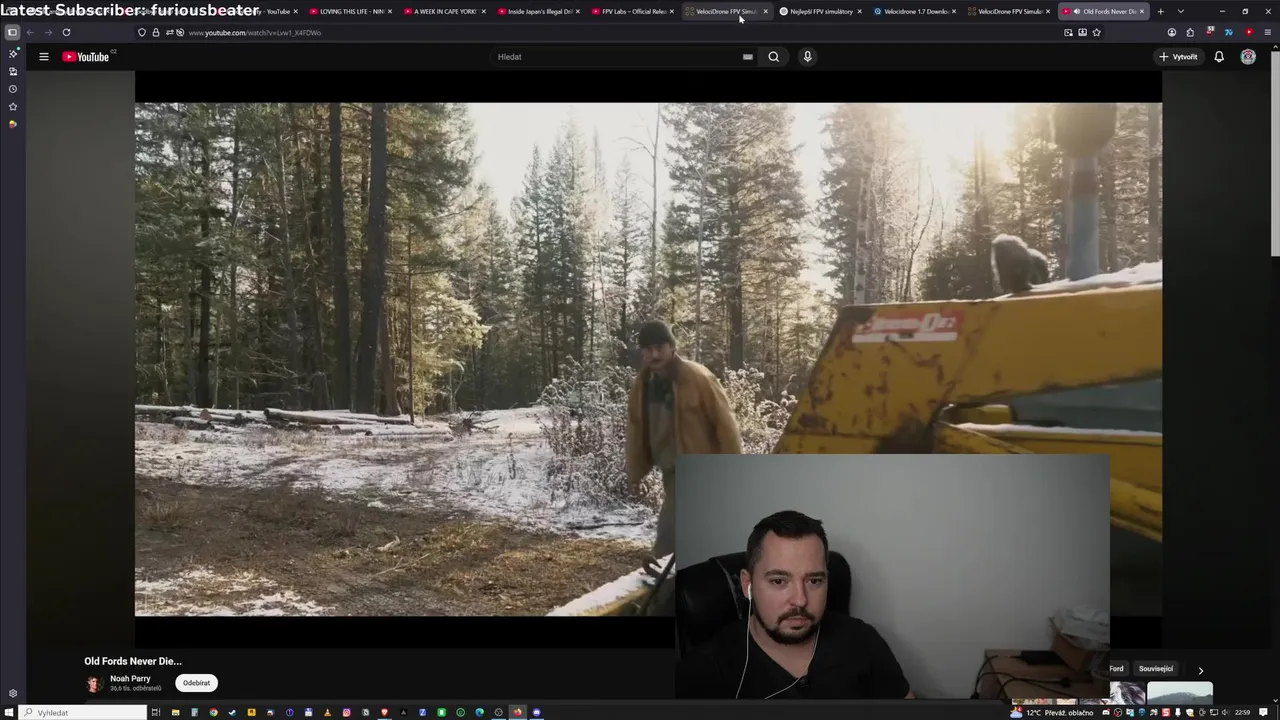Open Windows Action Center notification icon
1280x720 pixels.
1263,712
